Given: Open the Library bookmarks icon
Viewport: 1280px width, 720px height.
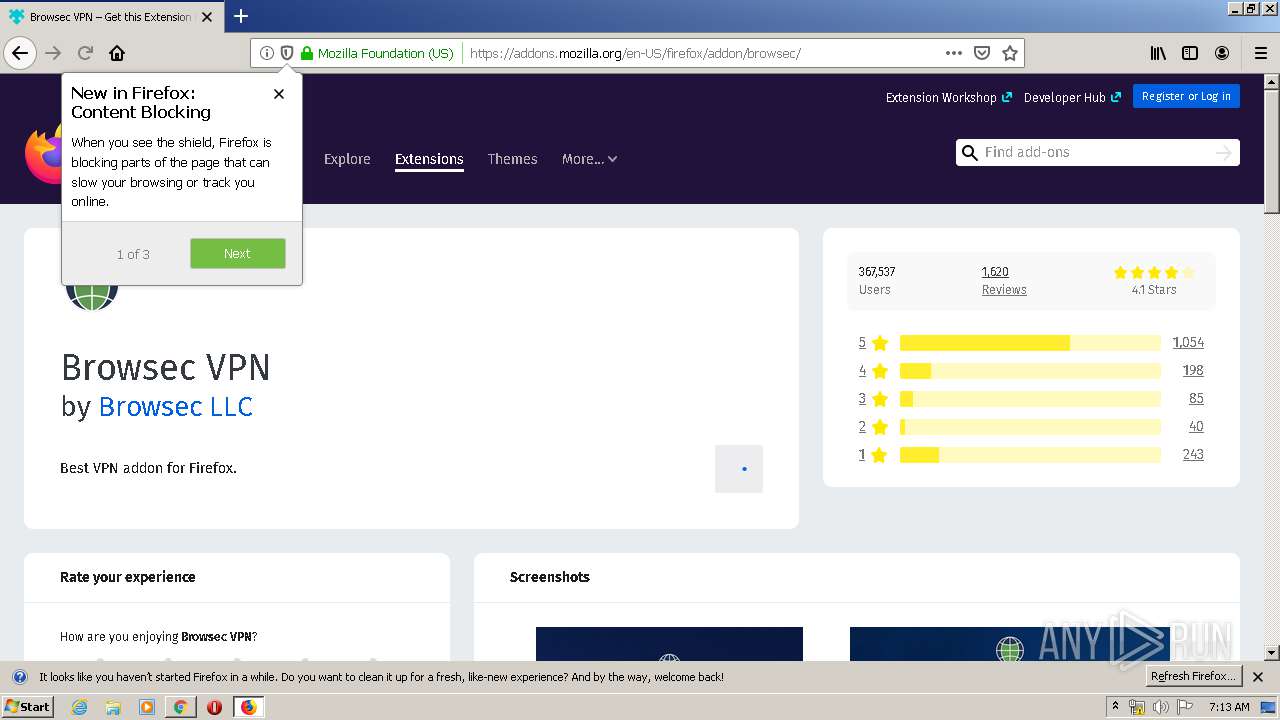Looking at the screenshot, I should 1158,53.
